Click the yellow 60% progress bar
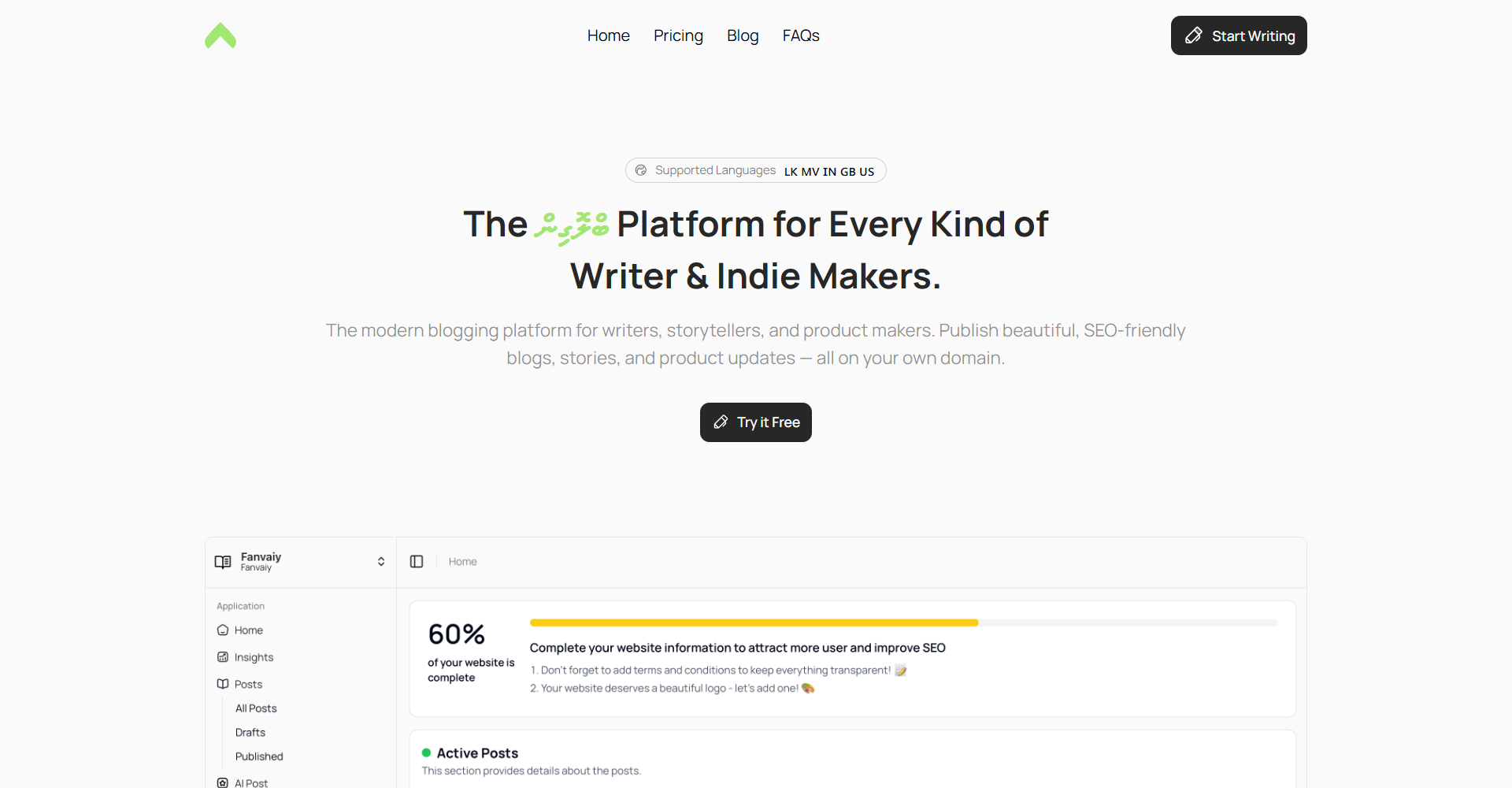The height and width of the screenshot is (788, 1512). click(x=754, y=623)
